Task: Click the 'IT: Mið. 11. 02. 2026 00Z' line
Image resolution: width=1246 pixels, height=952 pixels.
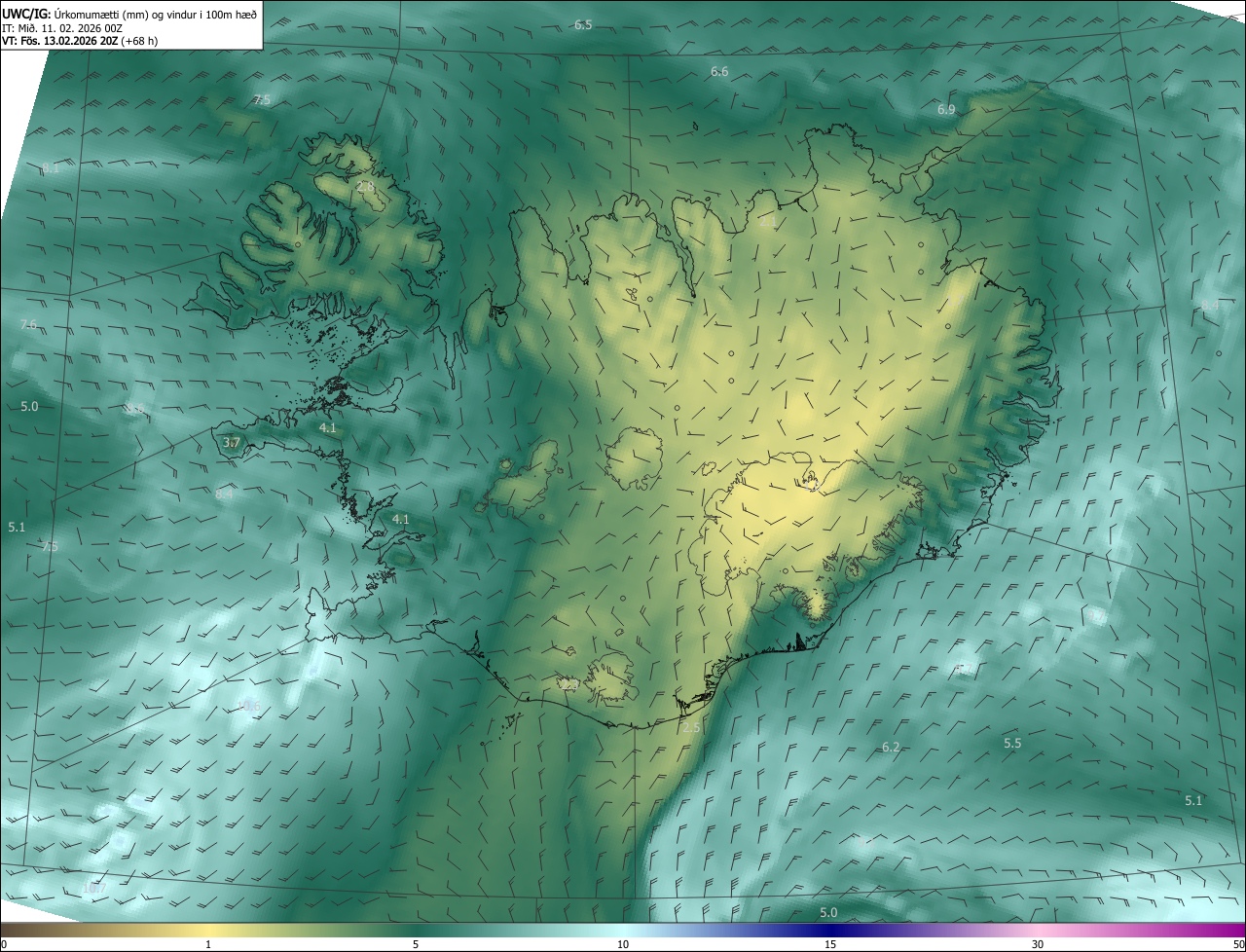Action: tap(62, 27)
